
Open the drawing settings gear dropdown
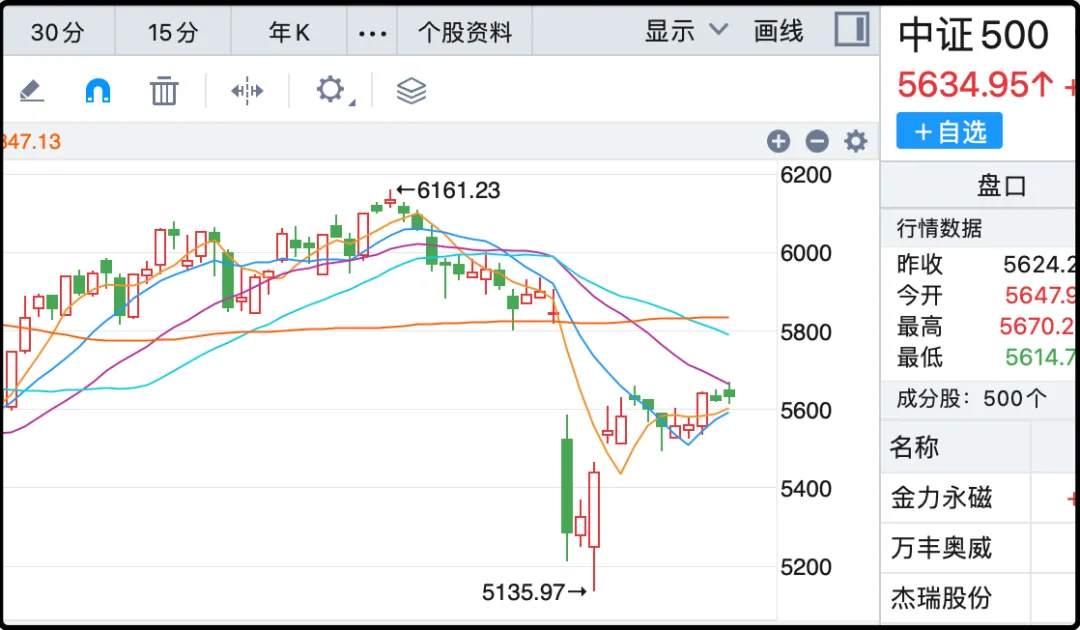[x=331, y=90]
